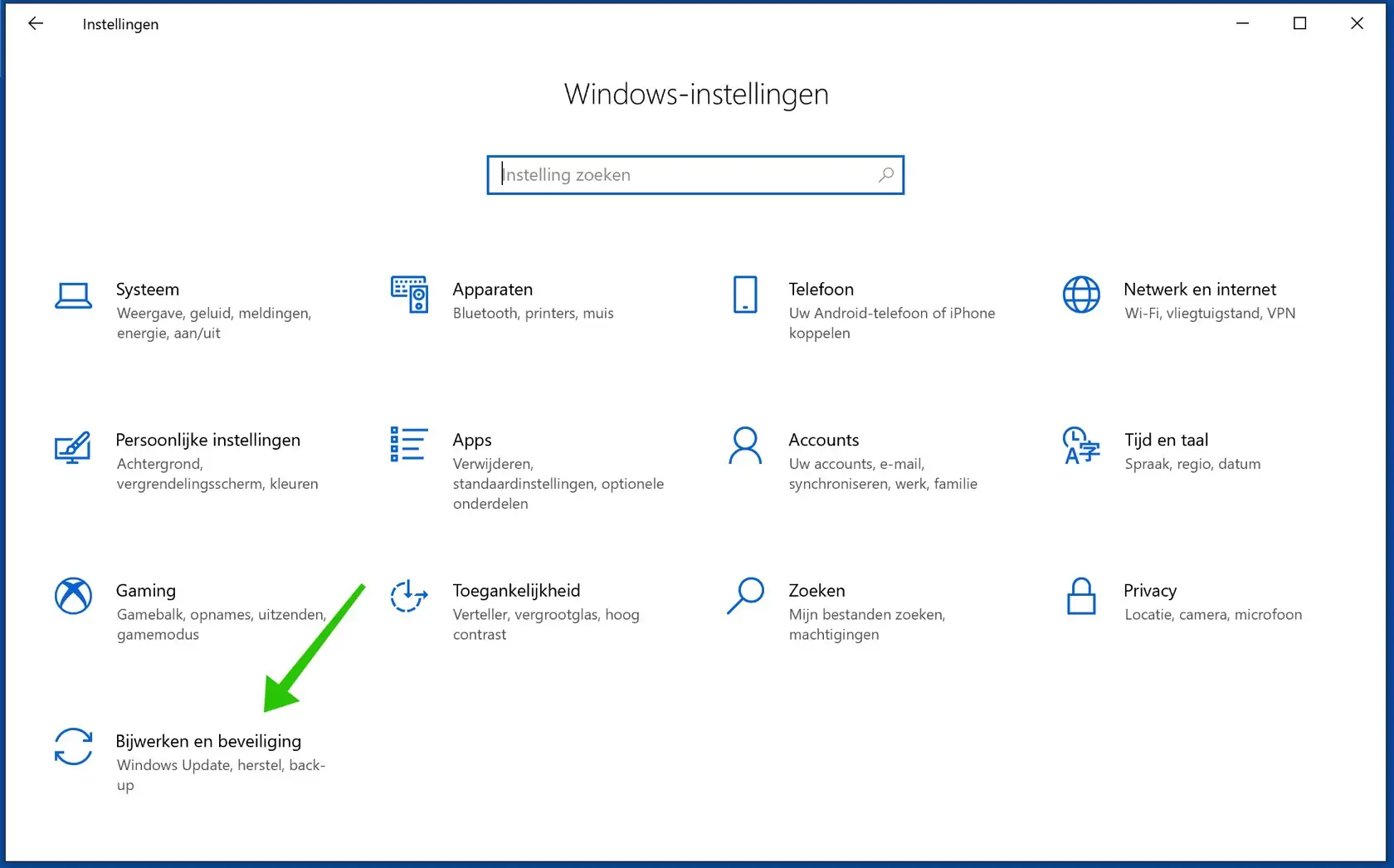Click the search magnifier in the search box
1394x868 pixels.
tap(886, 175)
